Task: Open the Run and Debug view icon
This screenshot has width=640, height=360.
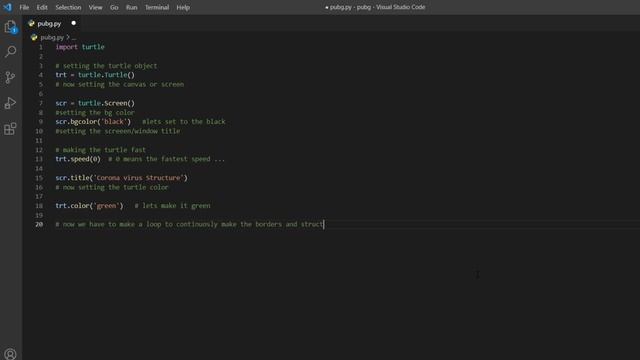Action: (x=10, y=103)
